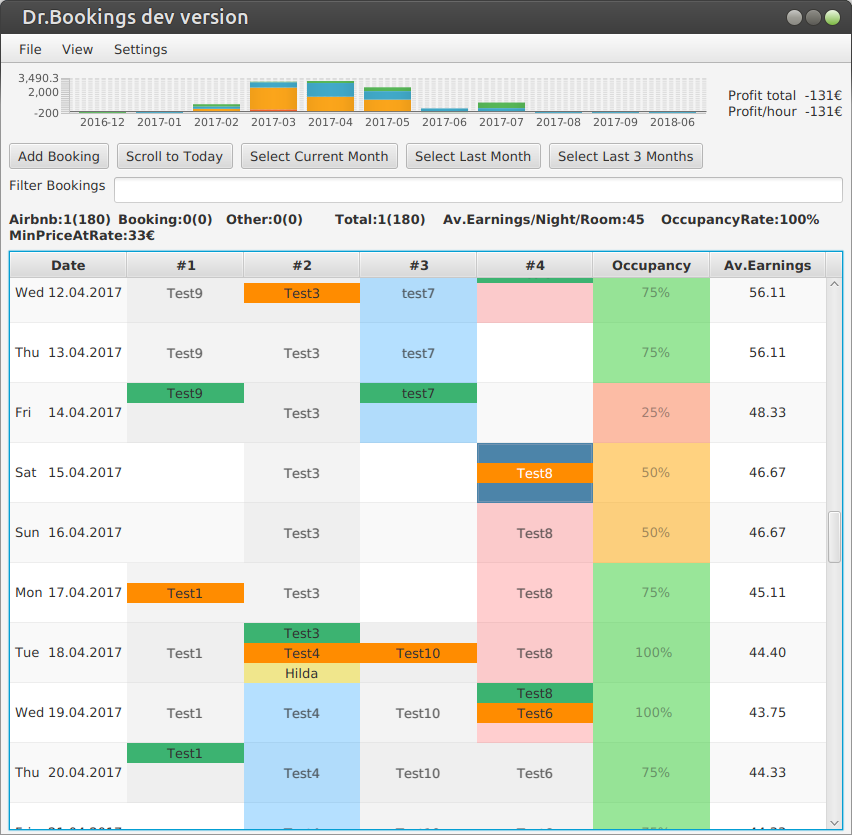This screenshot has height=835, width=852.
Task: Click Select Last Month button
Action: [473, 156]
